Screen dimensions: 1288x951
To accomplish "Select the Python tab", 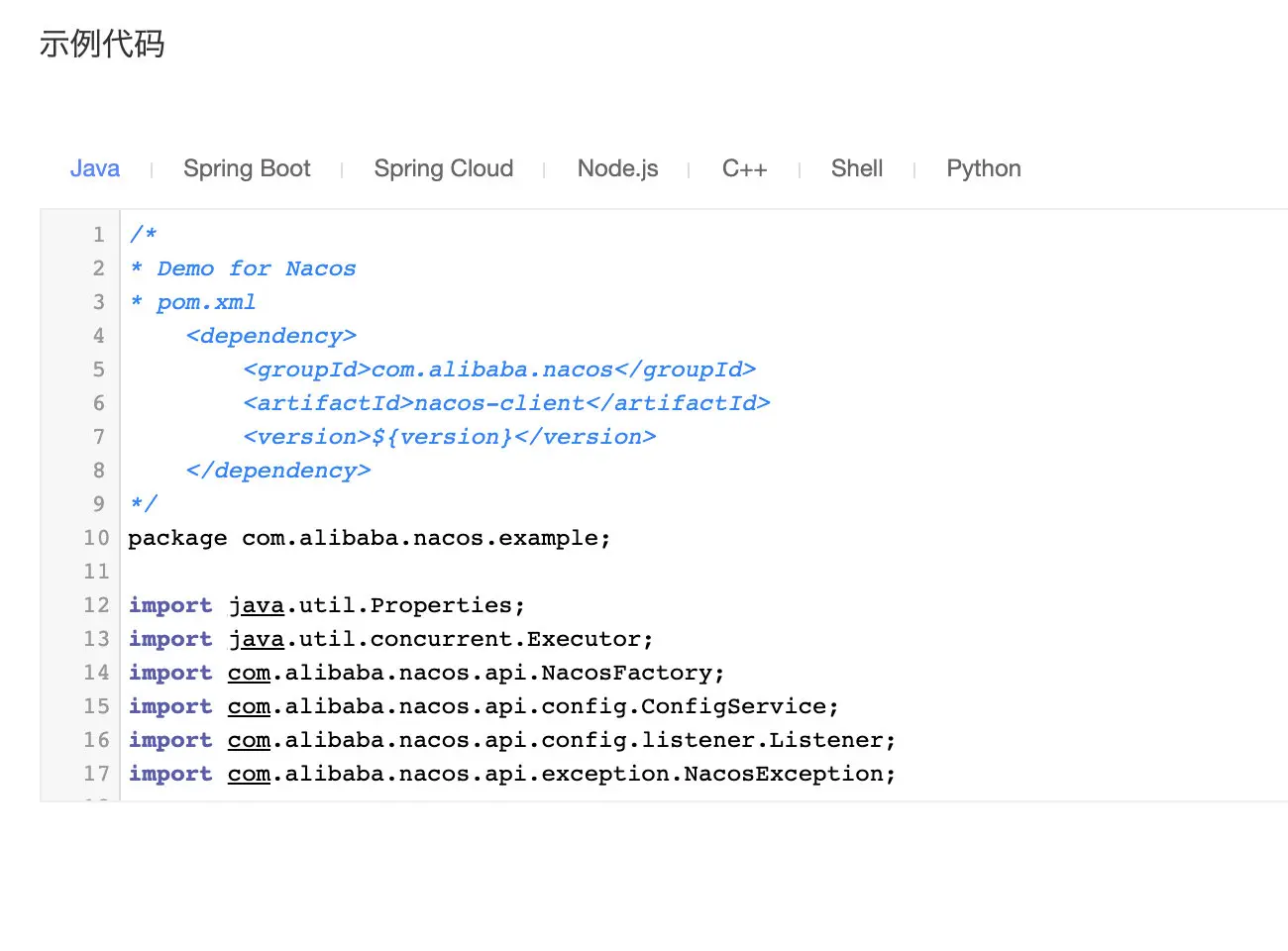I will coord(984,168).
